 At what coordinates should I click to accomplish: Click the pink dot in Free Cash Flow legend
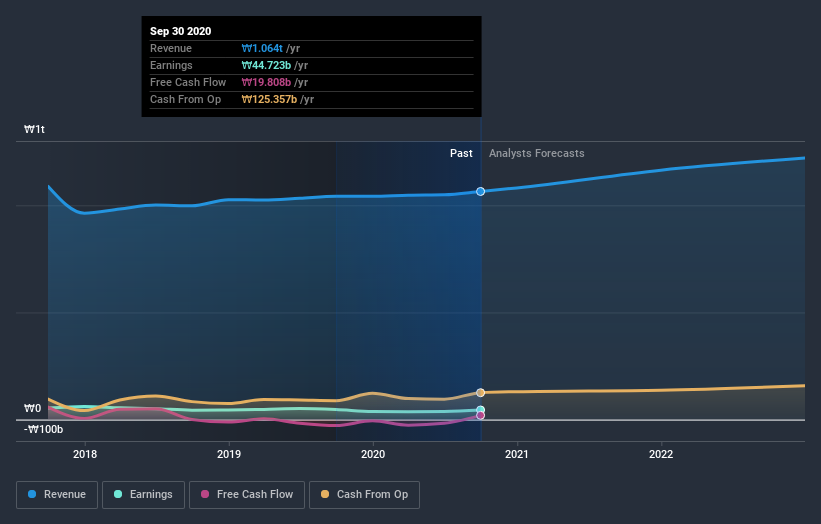click(x=205, y=494)
